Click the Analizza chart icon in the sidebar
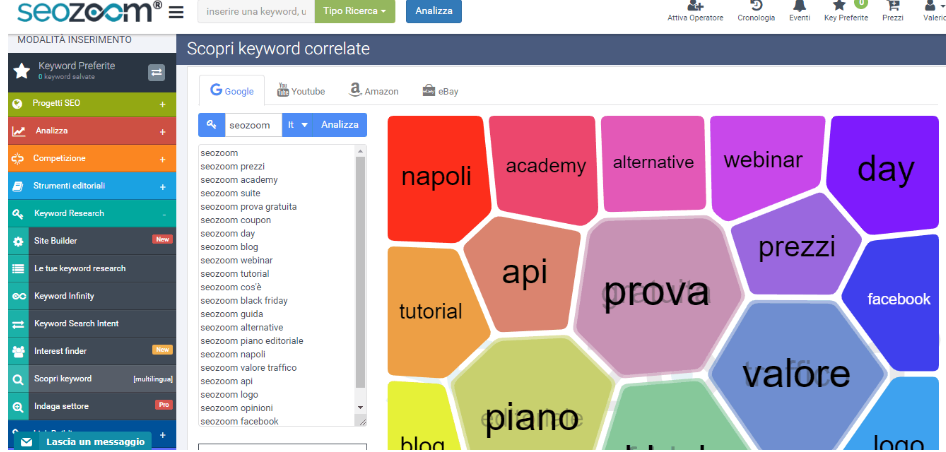Screen dimensions: 946x452 [x=19, y=131]
